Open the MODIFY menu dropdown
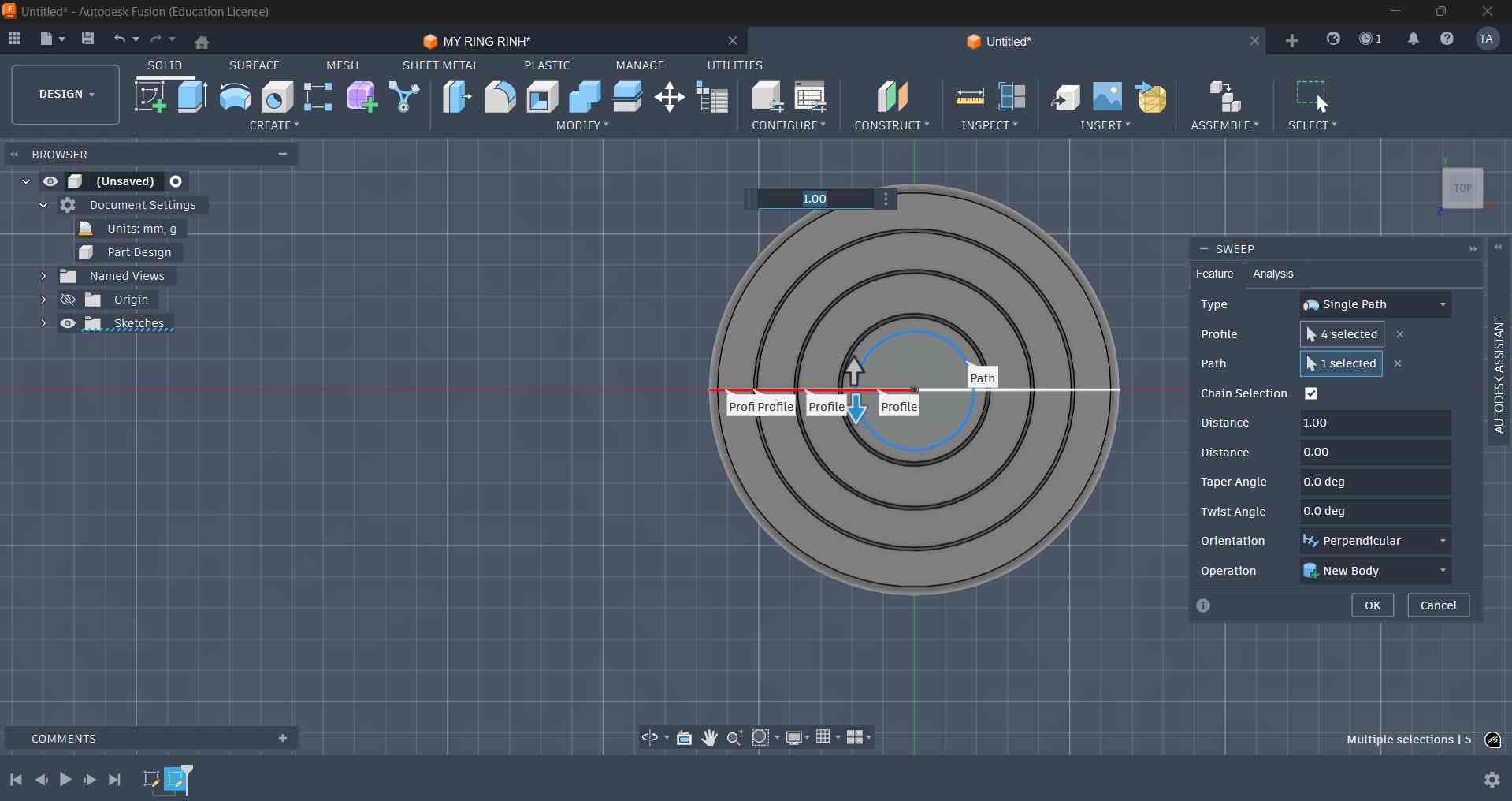The height and width of the screenshot is (801, 1512). (582, 125)
